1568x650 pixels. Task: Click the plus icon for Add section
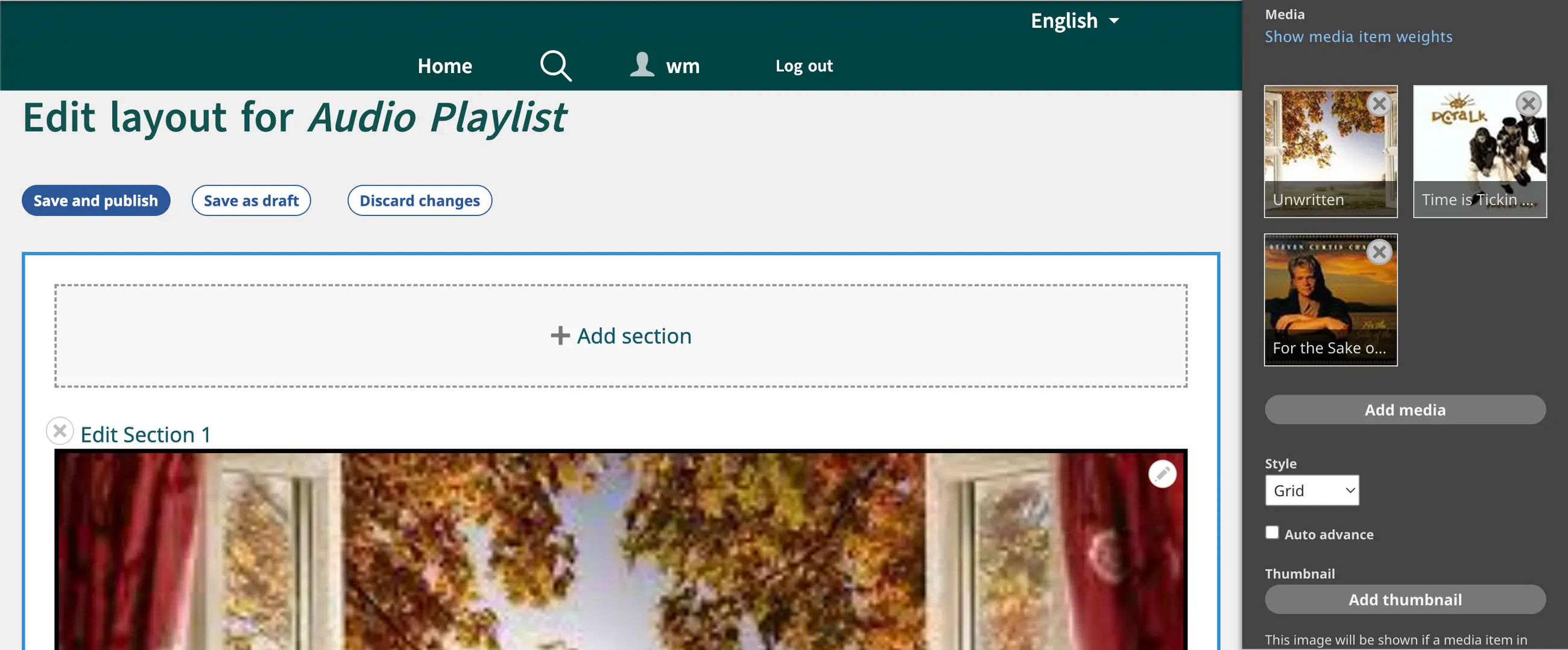560,336
